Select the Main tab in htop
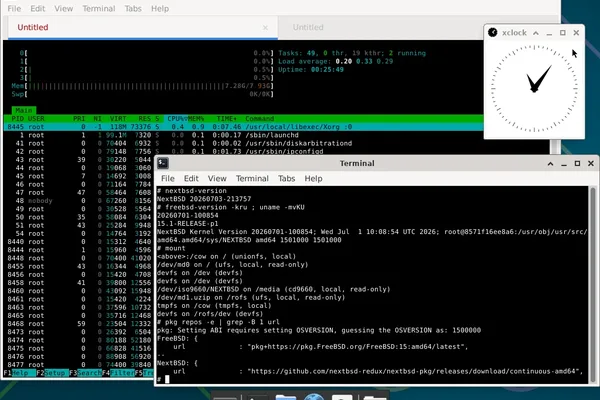This screenshot has height=400, width=600. point(24,110)
